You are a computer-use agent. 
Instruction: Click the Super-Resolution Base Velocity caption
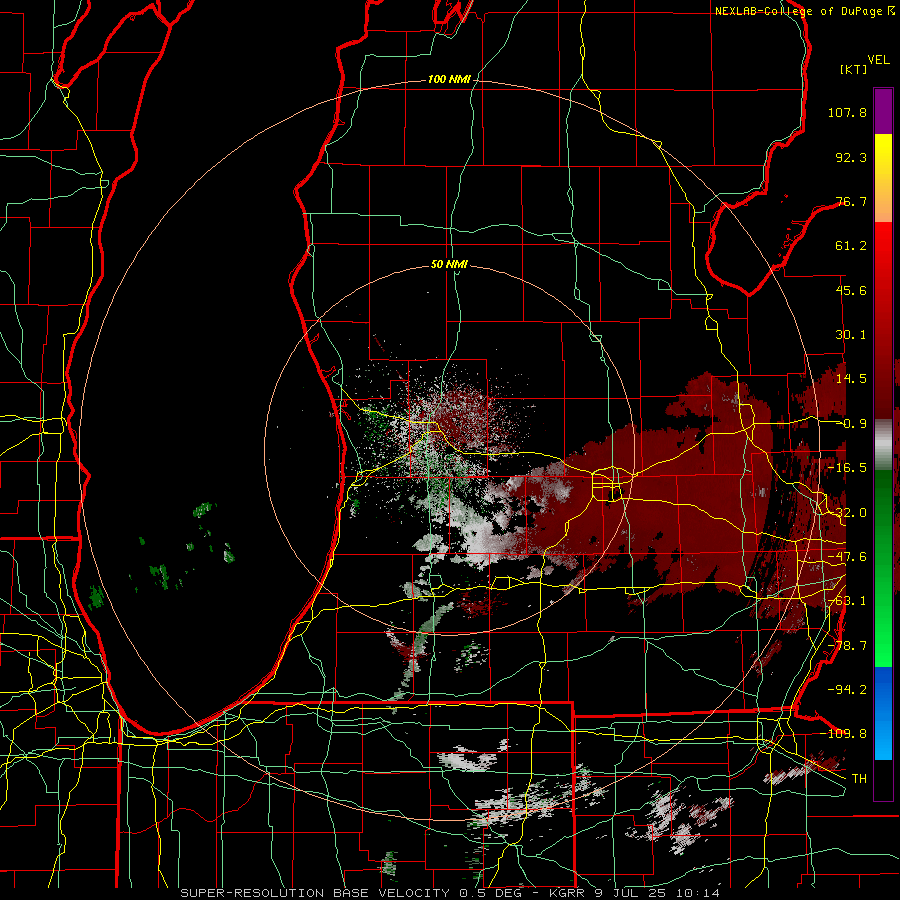click(449, 893)
